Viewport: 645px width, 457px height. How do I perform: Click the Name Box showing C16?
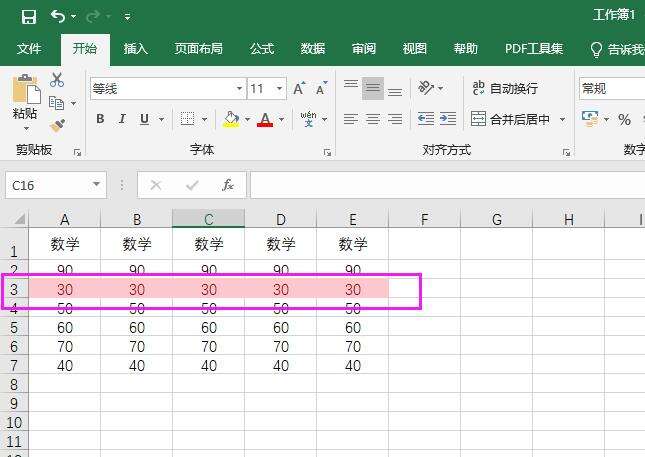pos(56,185)
